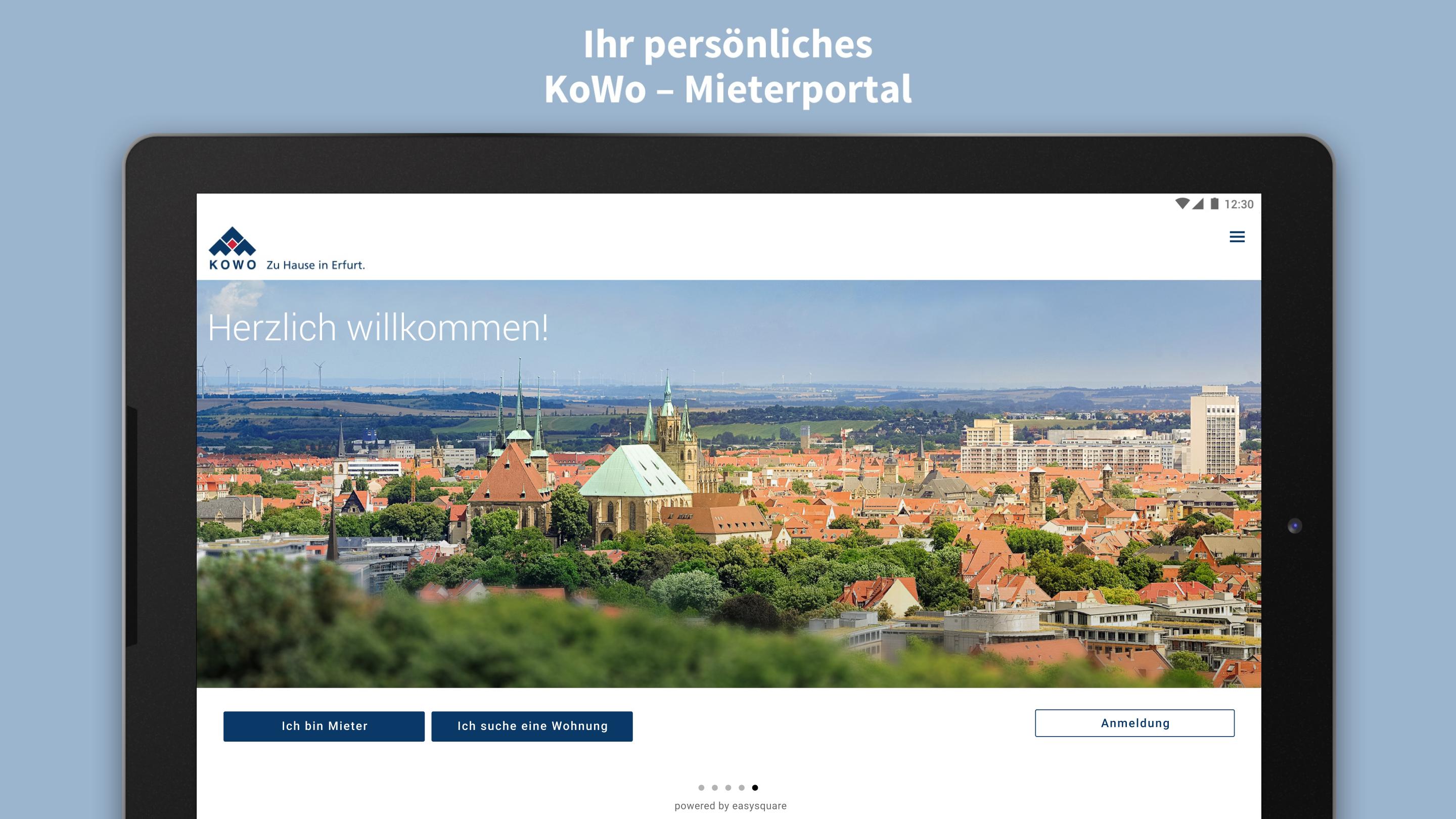Click the Wi-Fi status icon
The width and height of the screenshot is (1456, 819).
[1182, 203]
